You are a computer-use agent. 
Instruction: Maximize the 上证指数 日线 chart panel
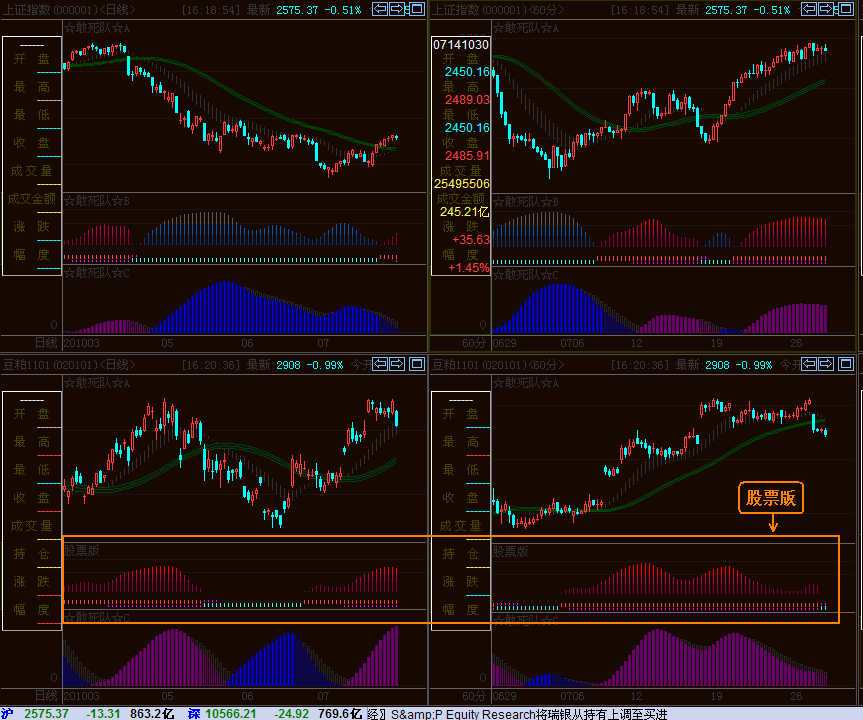pos(417,9)
